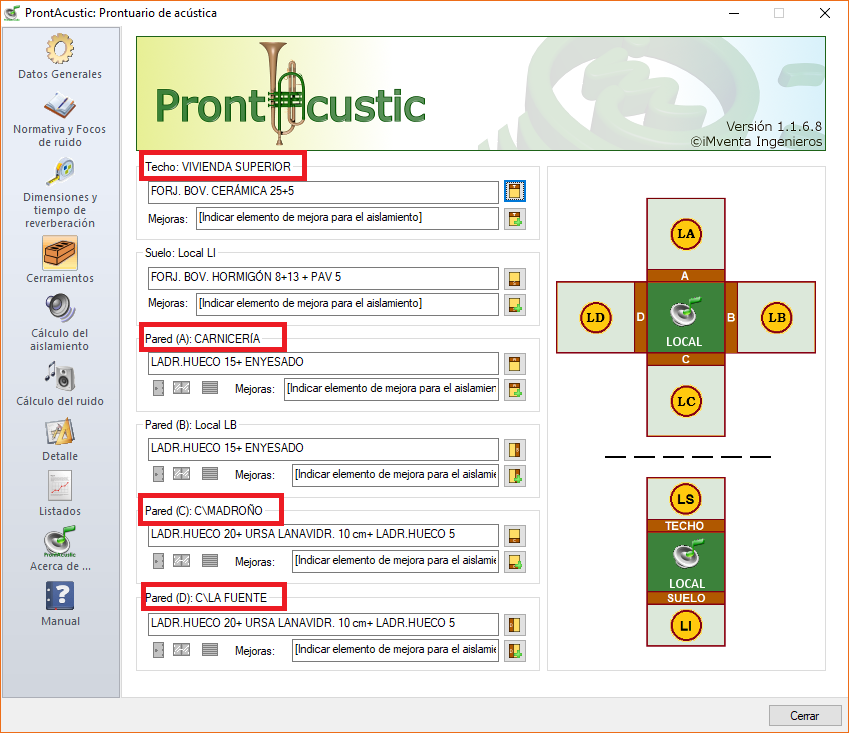Select the LI lower room in diagram

[x=685, y=625]
